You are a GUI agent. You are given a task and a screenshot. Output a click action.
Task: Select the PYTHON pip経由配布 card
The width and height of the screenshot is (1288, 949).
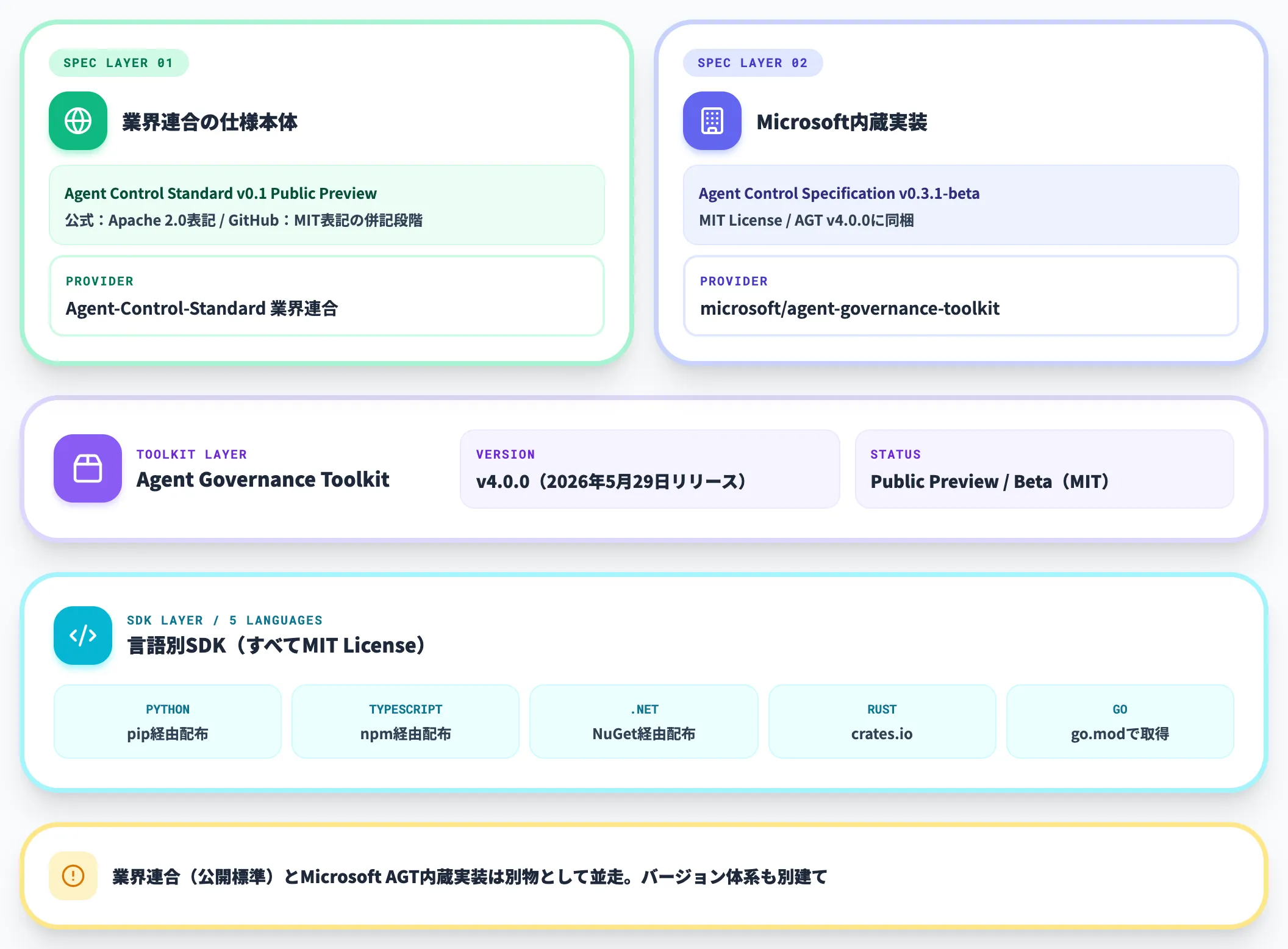click(x=168, y=722)
